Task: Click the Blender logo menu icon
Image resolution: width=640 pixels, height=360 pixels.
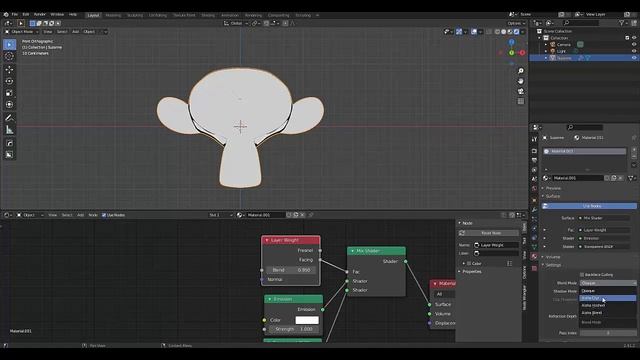Action: click(6, 15)
